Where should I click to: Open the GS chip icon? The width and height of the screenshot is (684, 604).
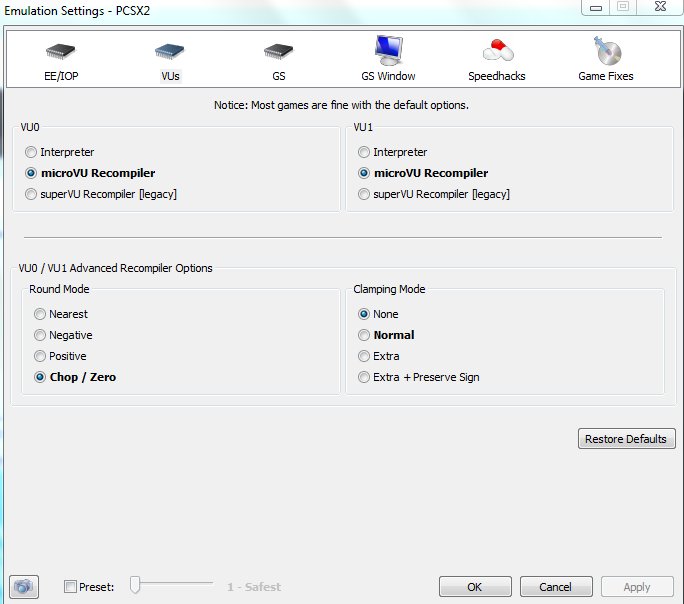click(x=279, y=51)
